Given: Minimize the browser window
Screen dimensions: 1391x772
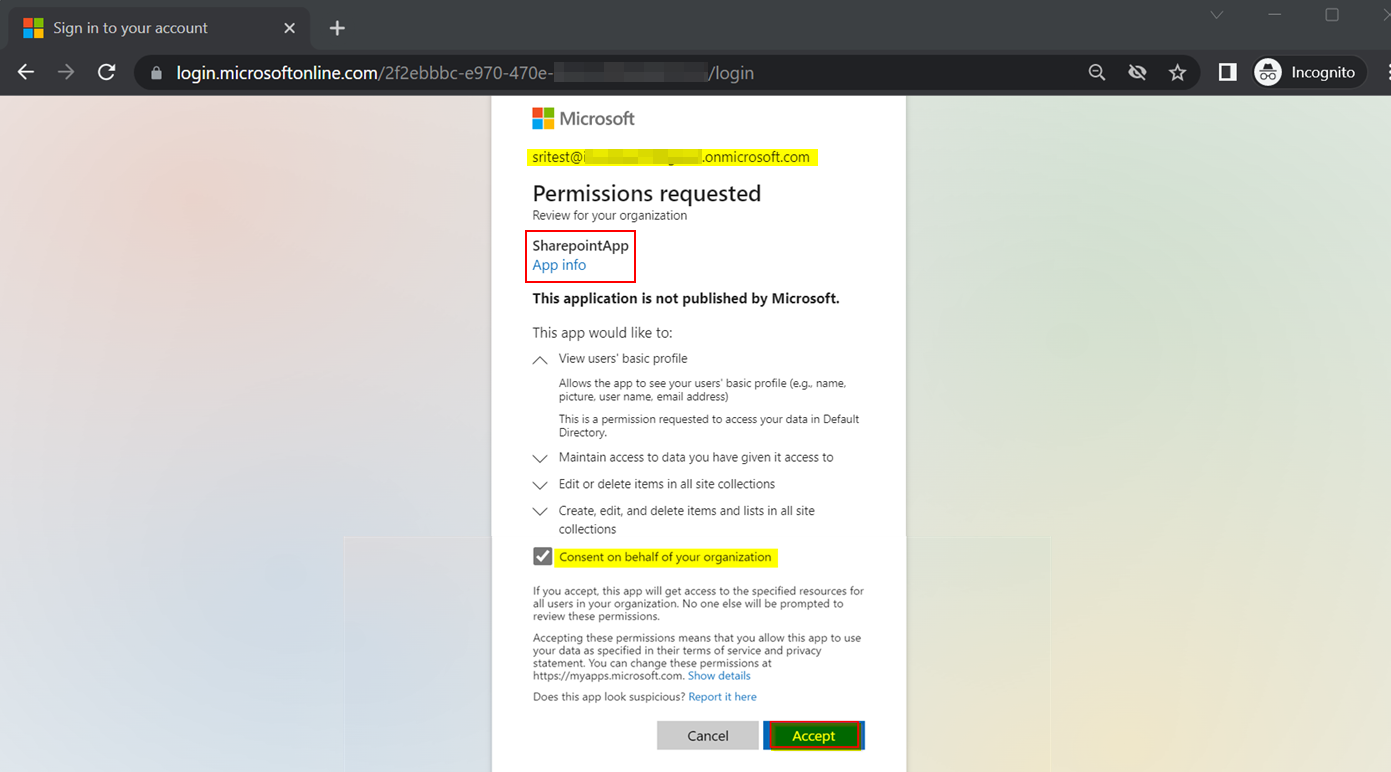Looking at the screenshot, I should click(1275, 15).
